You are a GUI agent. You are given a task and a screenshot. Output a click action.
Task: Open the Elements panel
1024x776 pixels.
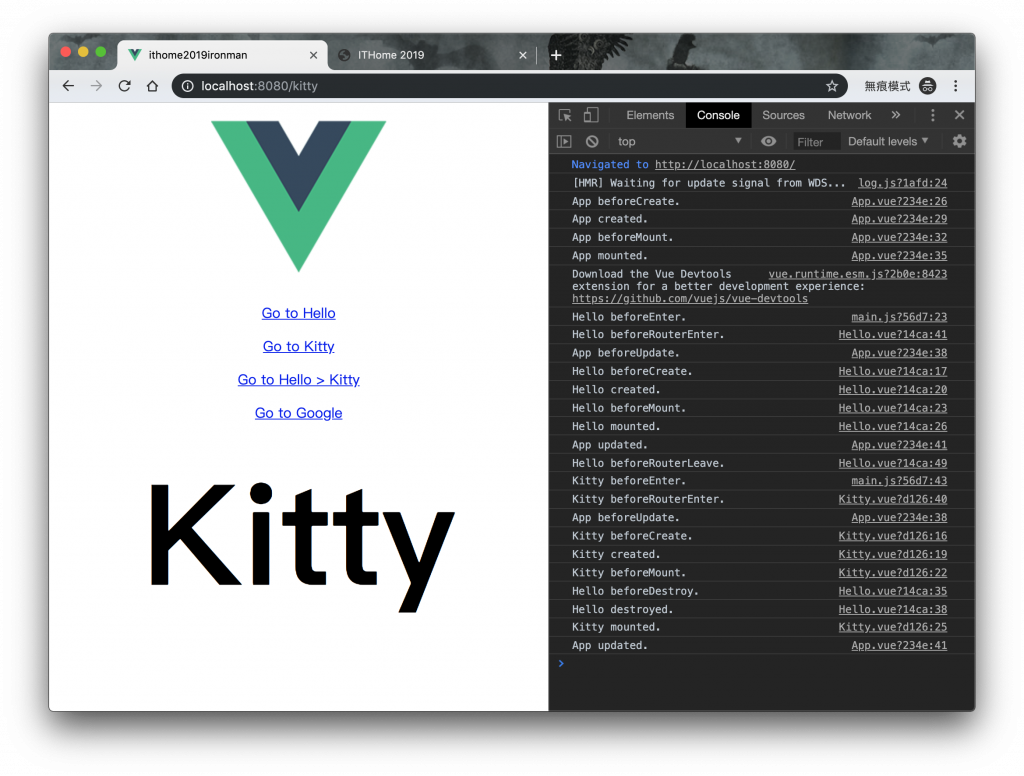pos(650,115)
